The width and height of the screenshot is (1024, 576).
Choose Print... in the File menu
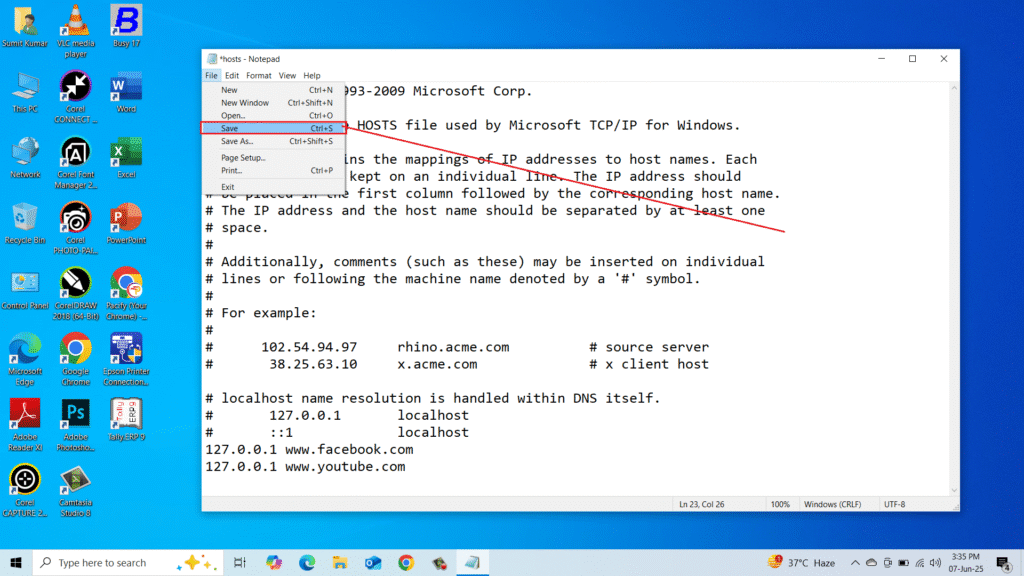coord(274,170)
